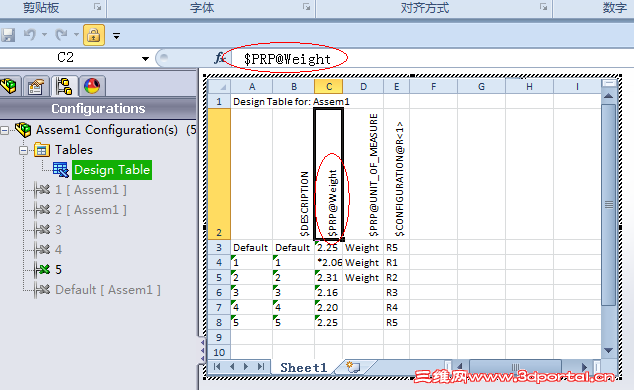Click vertical scrollbar up arrow
Screen dimensions: 634x390
coord(608,96)
